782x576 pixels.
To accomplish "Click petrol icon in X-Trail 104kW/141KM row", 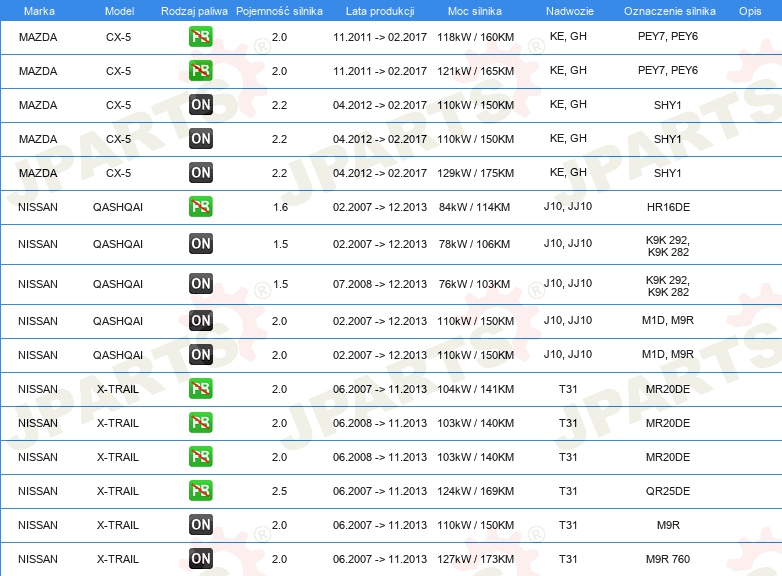I will click(200, 388).
